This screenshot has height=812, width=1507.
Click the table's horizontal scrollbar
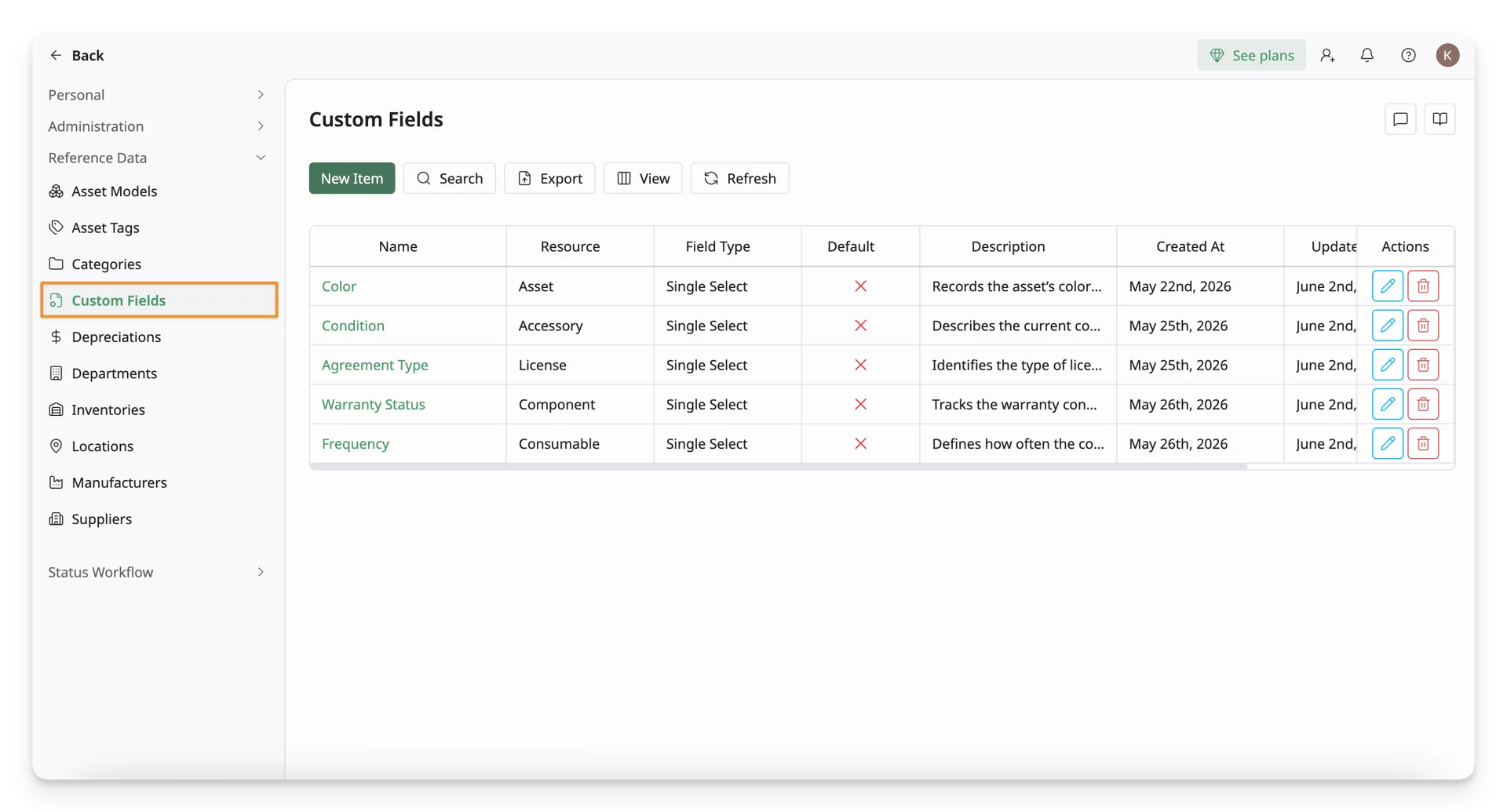[779, 466]
